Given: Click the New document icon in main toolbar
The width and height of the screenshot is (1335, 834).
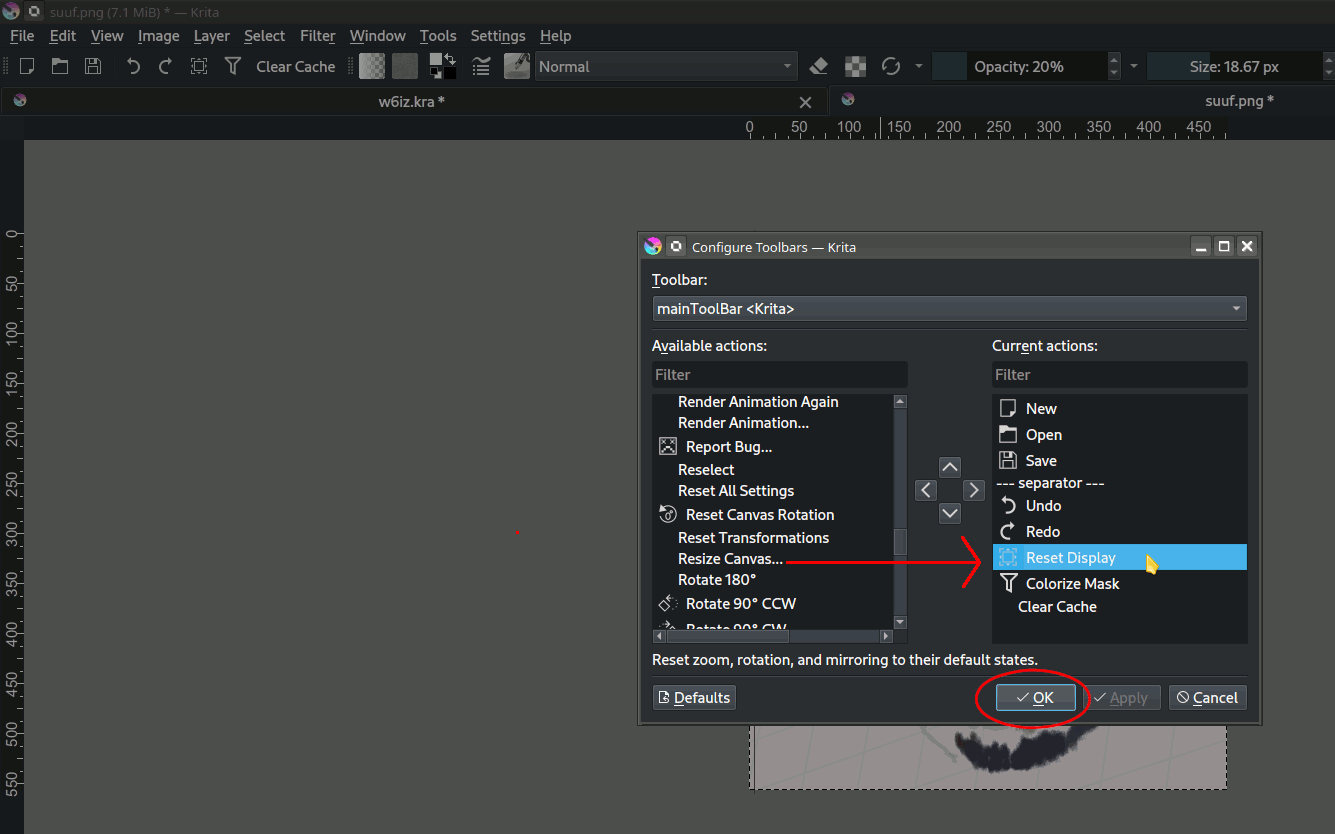Looking at the screenshot, I should click(x=28, y=66).
